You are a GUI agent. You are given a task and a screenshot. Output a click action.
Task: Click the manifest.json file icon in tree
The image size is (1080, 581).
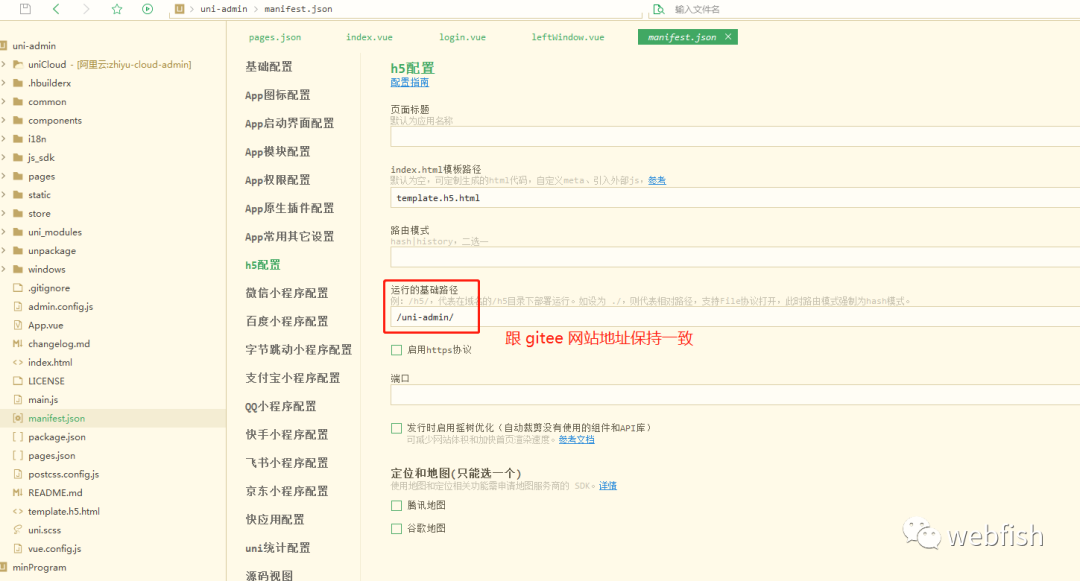point(18,418)
